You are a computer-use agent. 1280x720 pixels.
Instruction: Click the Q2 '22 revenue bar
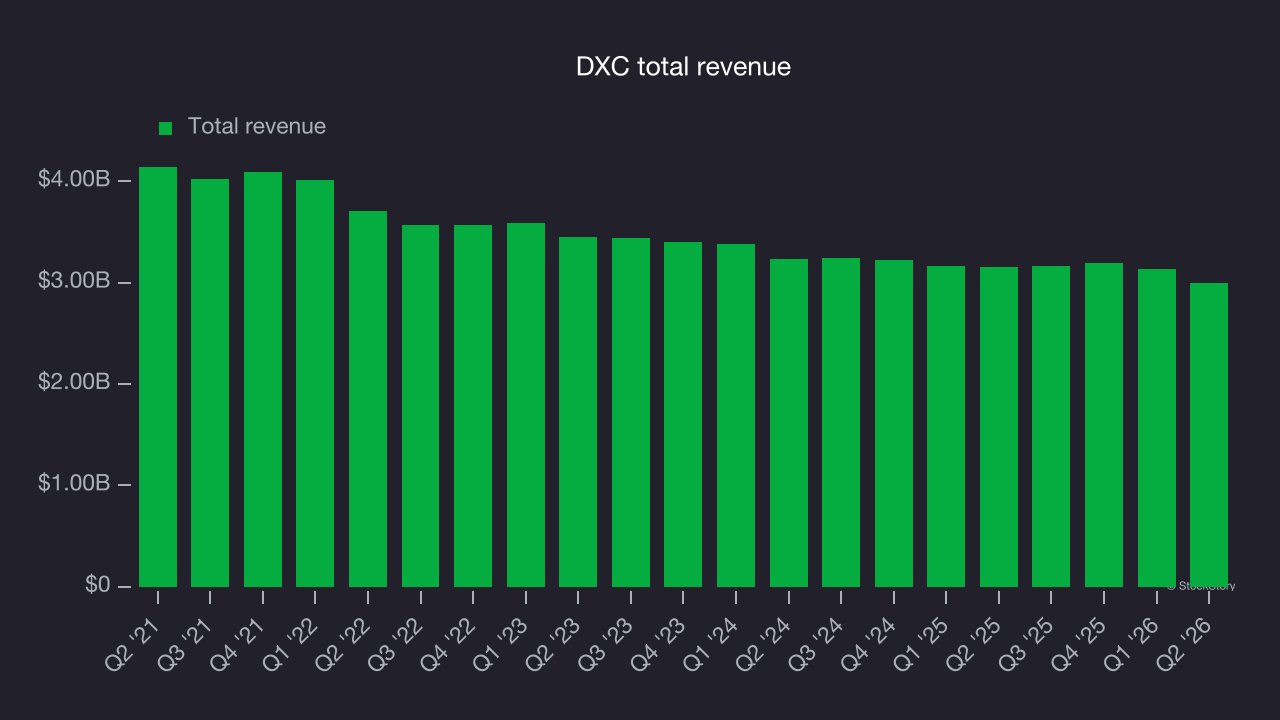(x=368, y=399)
